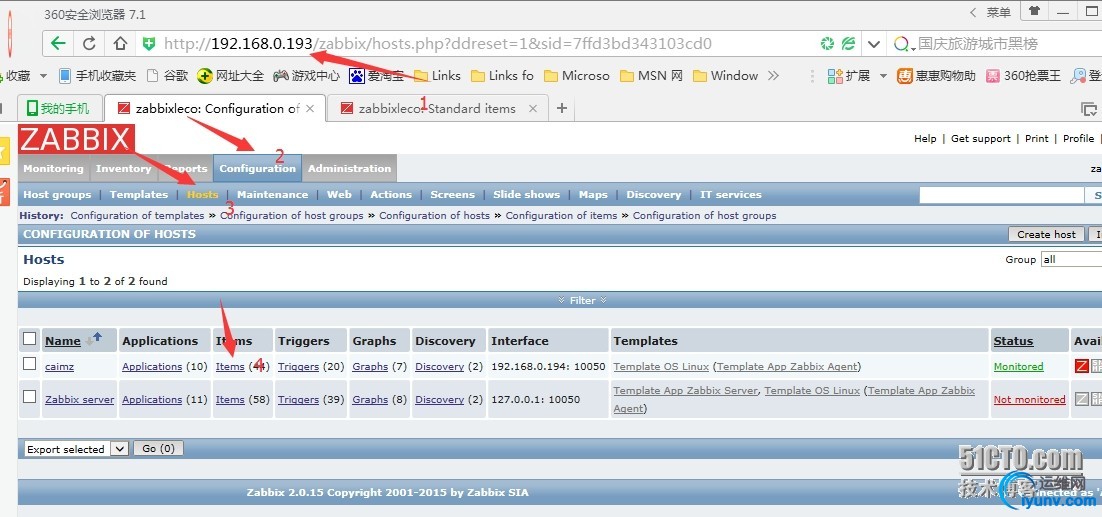Expand the 扩展 dropdown arrow
The image size is (1102, 517).
click(883, 76)
